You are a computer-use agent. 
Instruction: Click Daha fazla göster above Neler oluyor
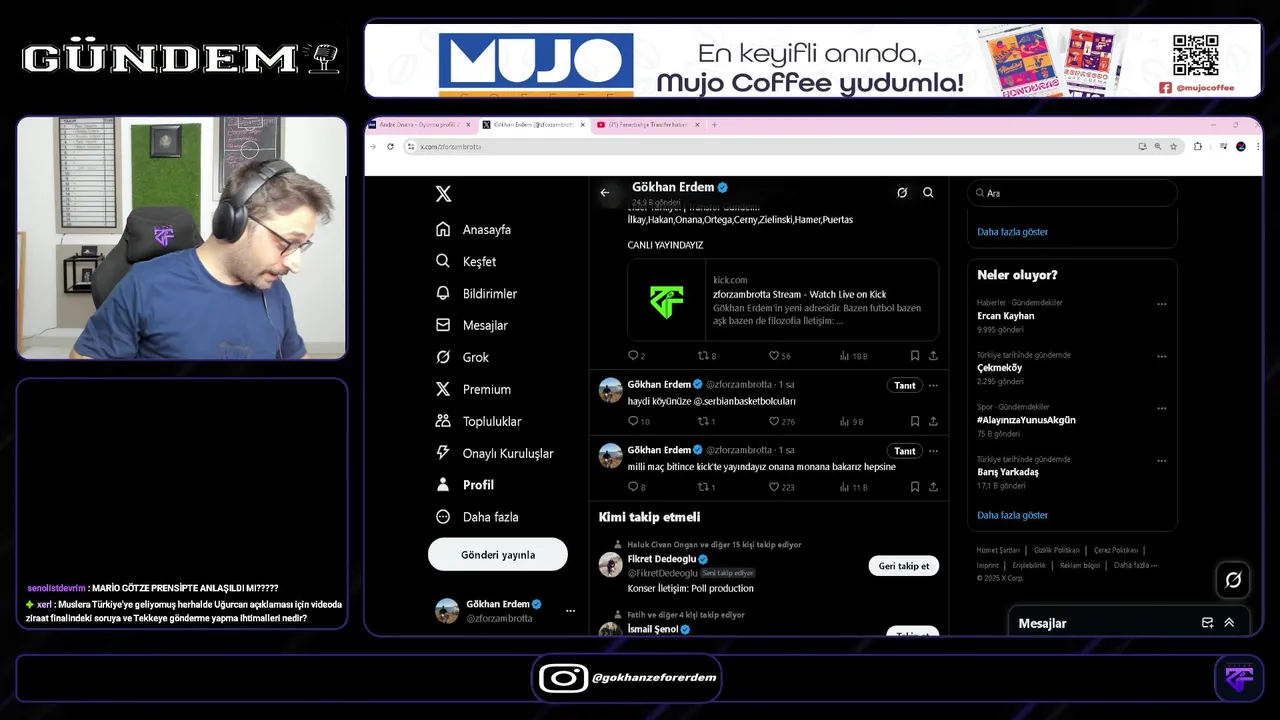tap(1012, 232)
